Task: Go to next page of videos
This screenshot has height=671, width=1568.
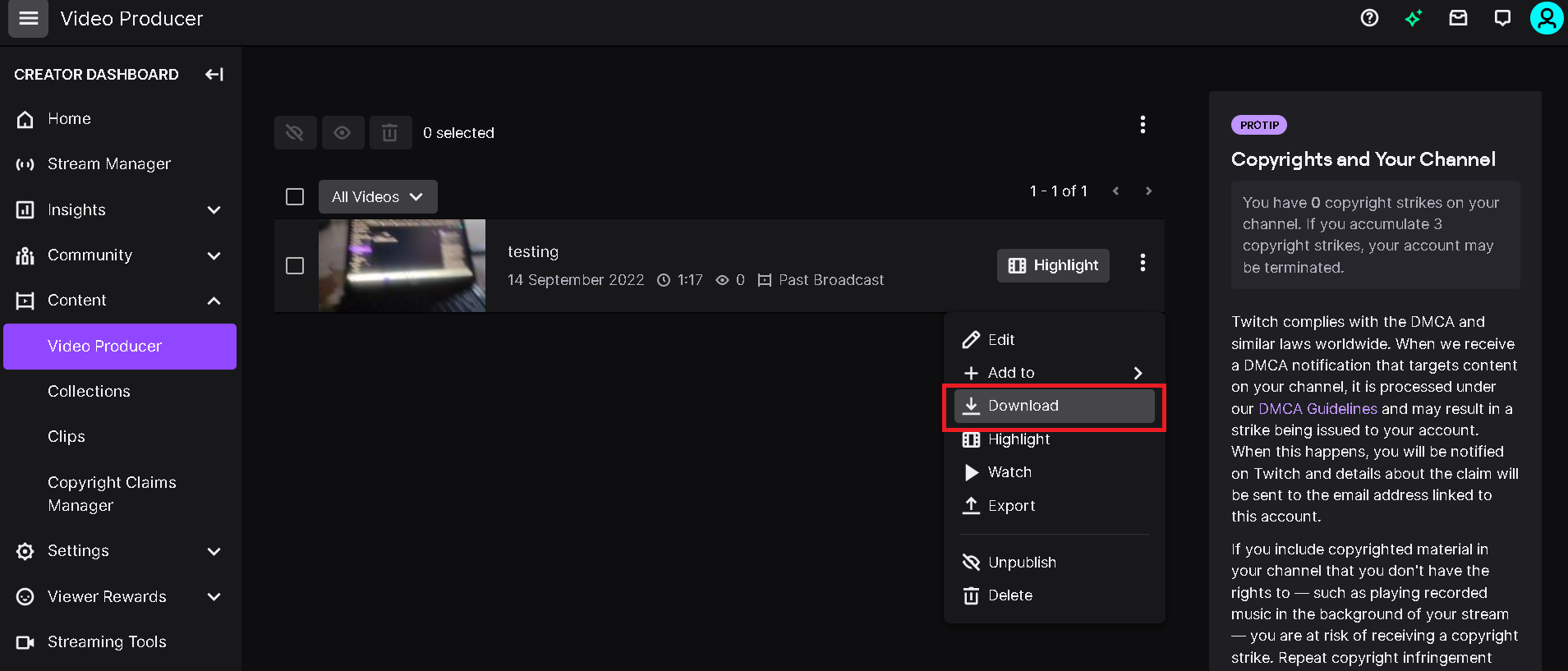Action: pos(1148,191)
